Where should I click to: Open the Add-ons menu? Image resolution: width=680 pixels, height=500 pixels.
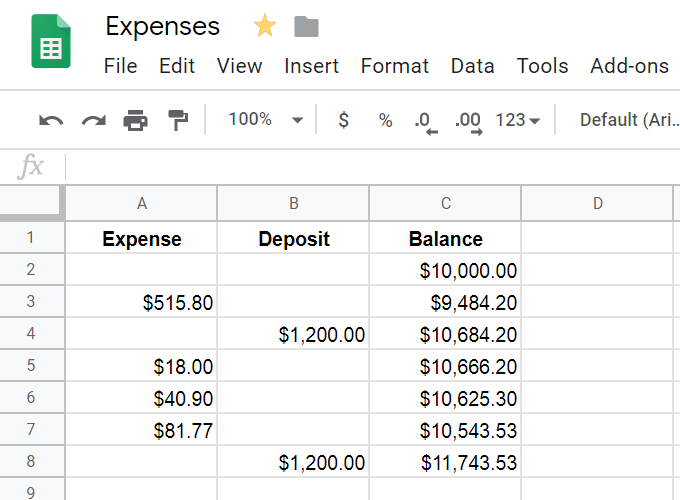(x=629, y=66)
